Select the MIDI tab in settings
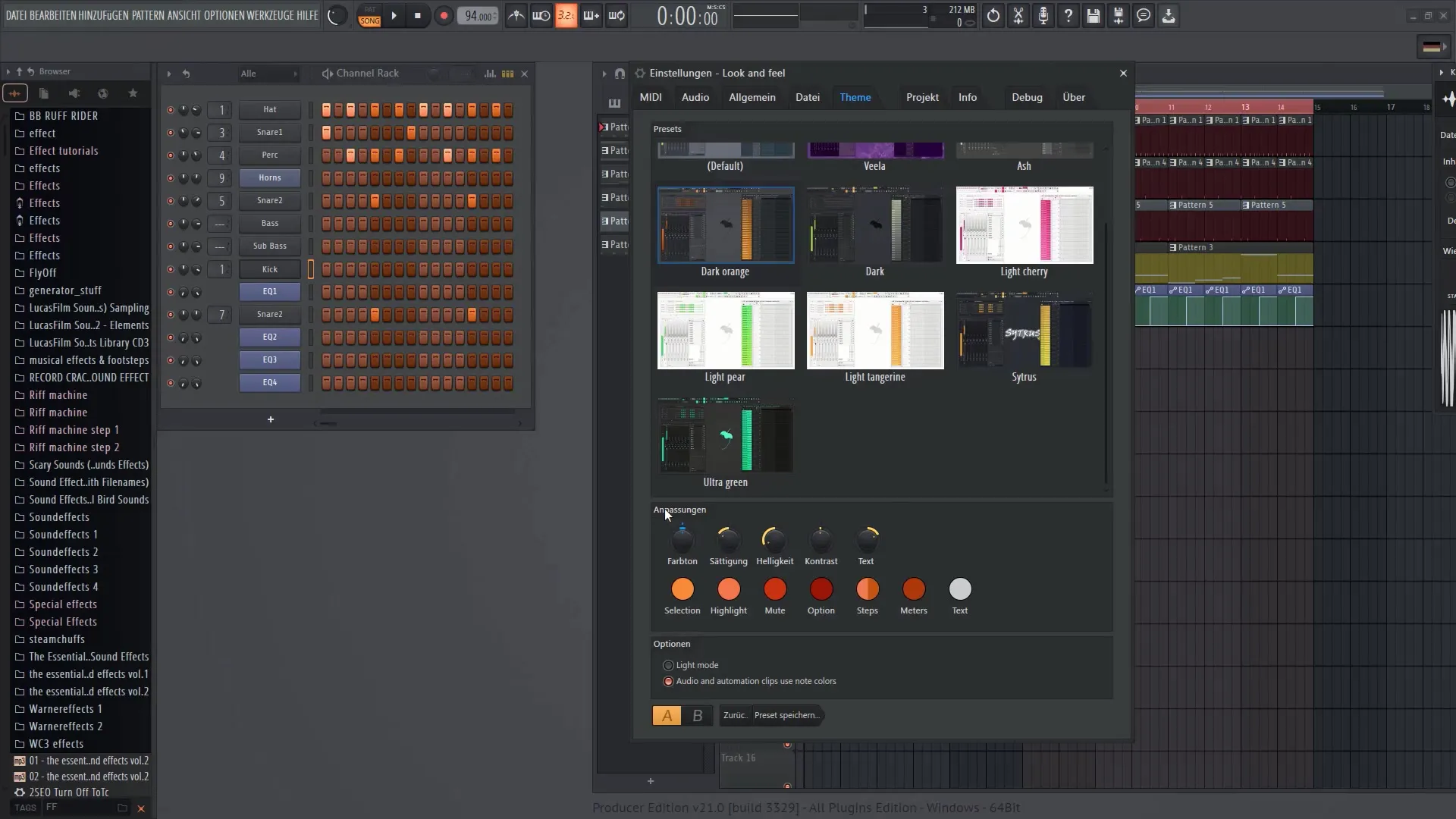This screenshot has height=819, width=1456. (651, 97)
